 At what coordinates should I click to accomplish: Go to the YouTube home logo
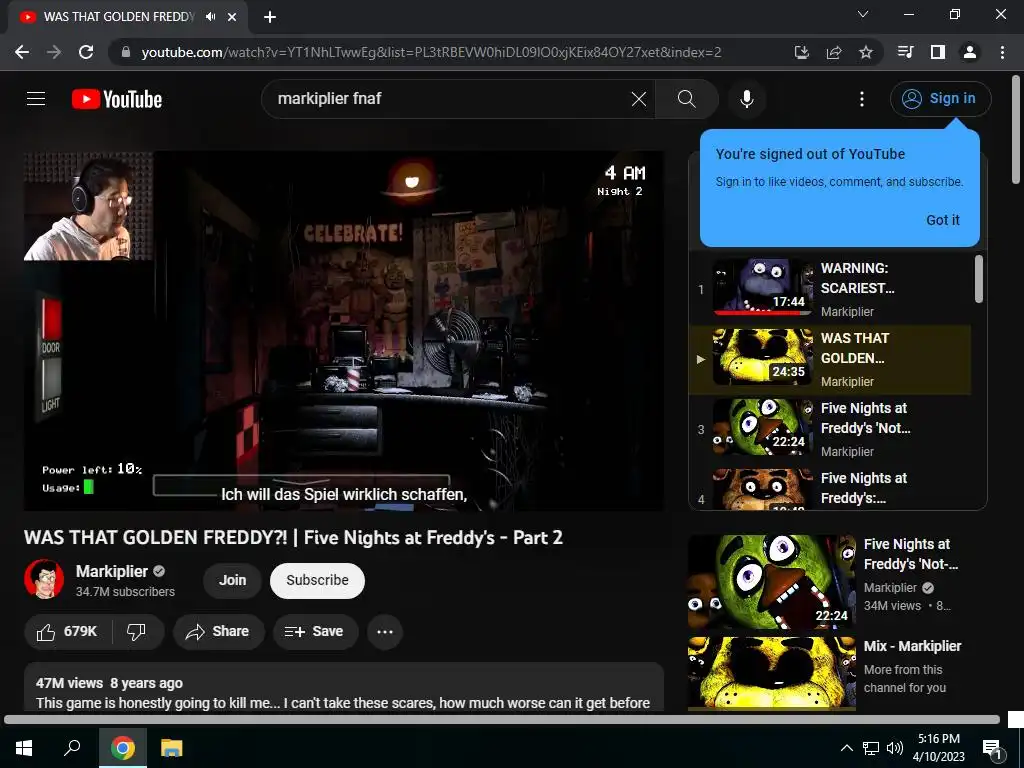[x=117, y=99]
